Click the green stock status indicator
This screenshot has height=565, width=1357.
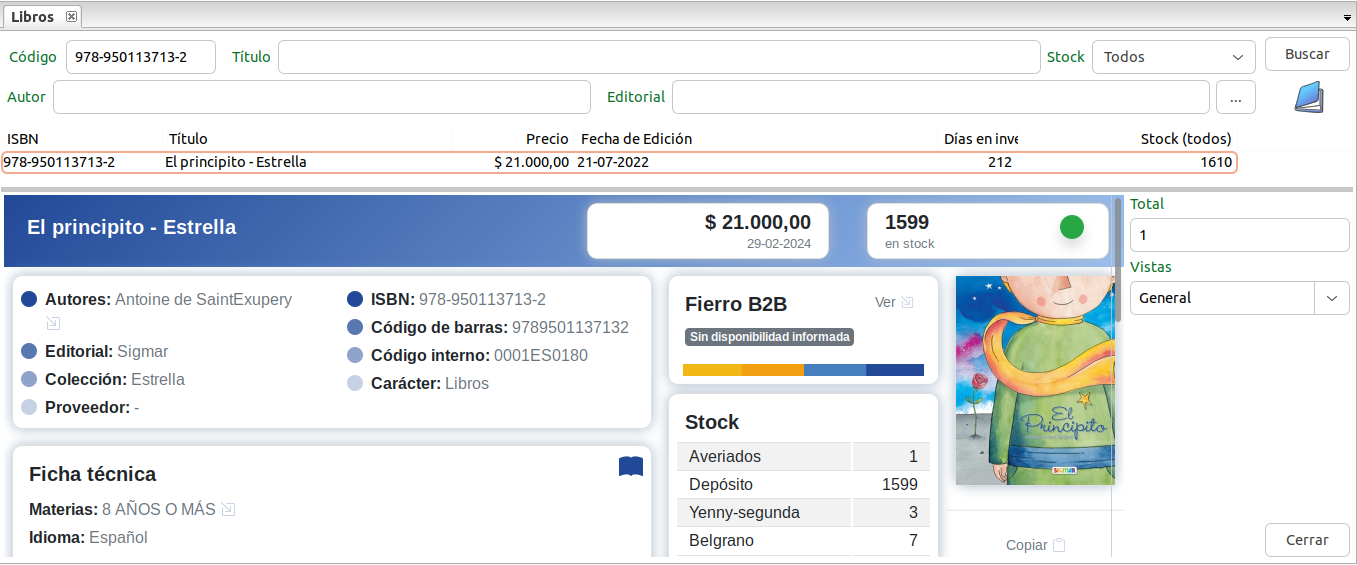pos(1071,227)
